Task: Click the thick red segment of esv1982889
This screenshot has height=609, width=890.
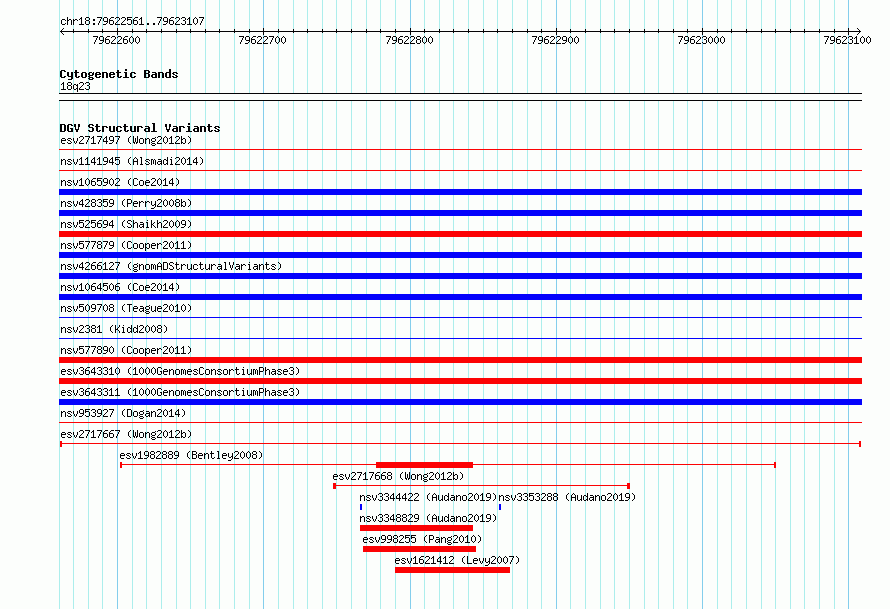Action: pyautogui.click(x=425, y=465)
